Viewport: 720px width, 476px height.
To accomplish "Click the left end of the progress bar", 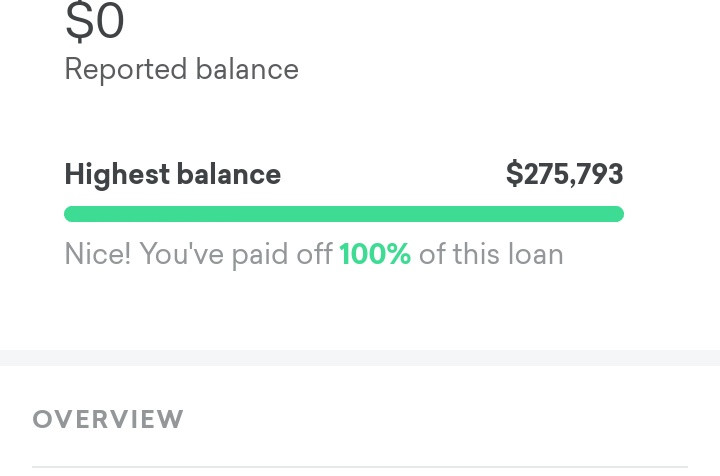I will [x=72, y=214].
